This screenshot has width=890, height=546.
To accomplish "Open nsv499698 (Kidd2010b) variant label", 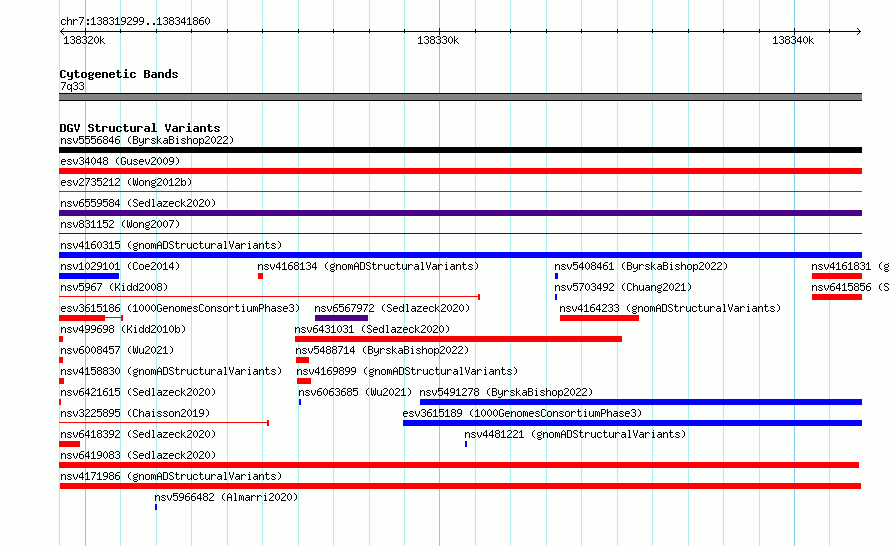I will [x=123, y=329].
